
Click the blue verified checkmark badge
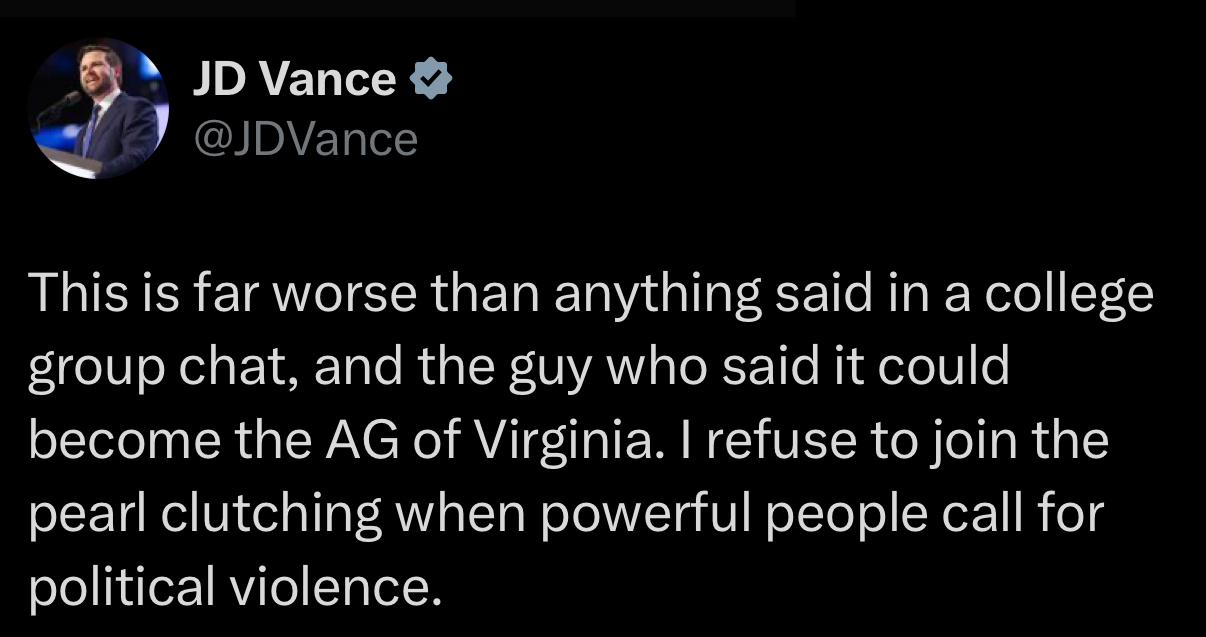pyautogui.click(x=432, y=77)
